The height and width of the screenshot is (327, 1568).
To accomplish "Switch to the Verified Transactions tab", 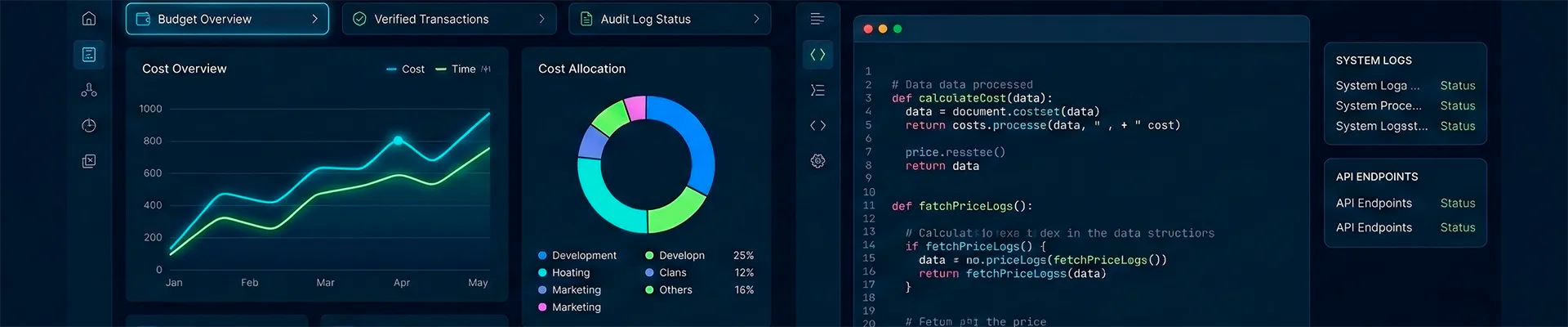I will [x=449, y=19].
